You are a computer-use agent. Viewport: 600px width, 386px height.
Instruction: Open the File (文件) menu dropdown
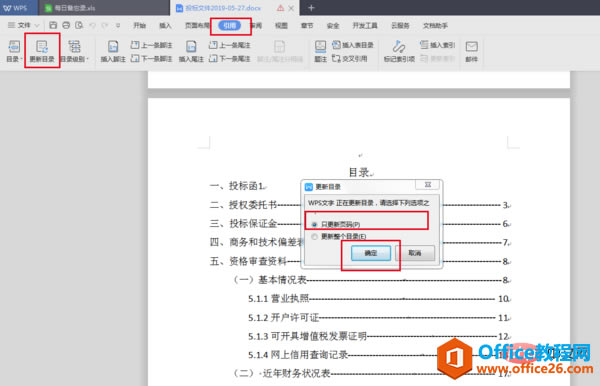pyautogui.click(x=24, y=25)
